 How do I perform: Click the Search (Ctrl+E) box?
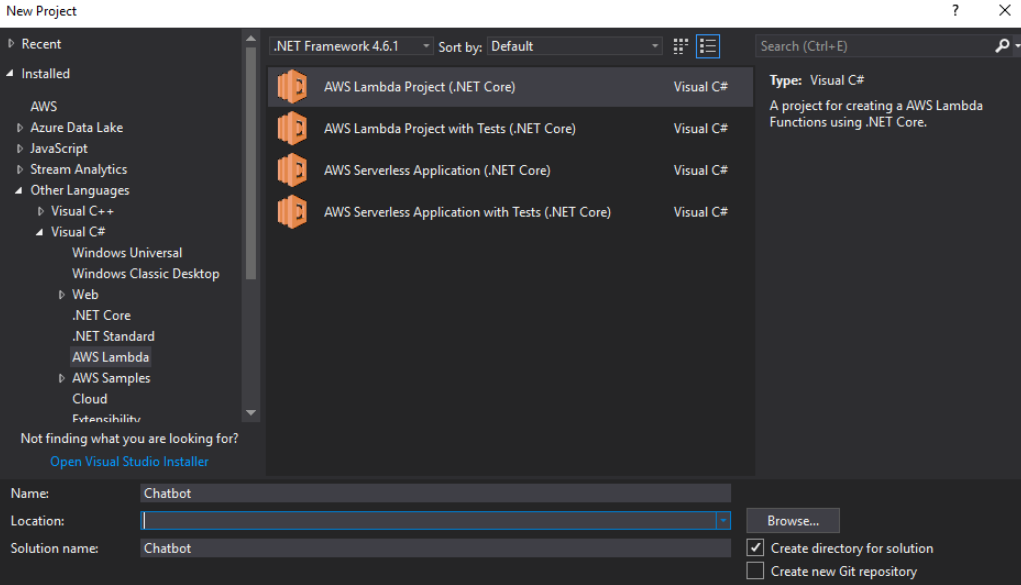(x=876, y=46)
